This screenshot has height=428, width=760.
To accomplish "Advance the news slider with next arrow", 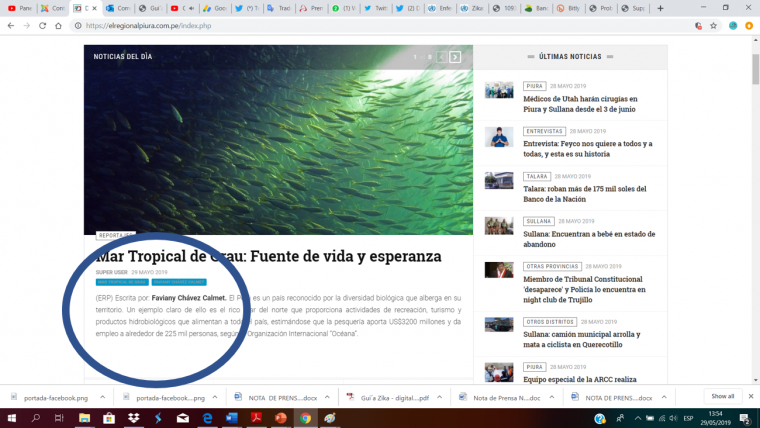I will click(455, 57).
